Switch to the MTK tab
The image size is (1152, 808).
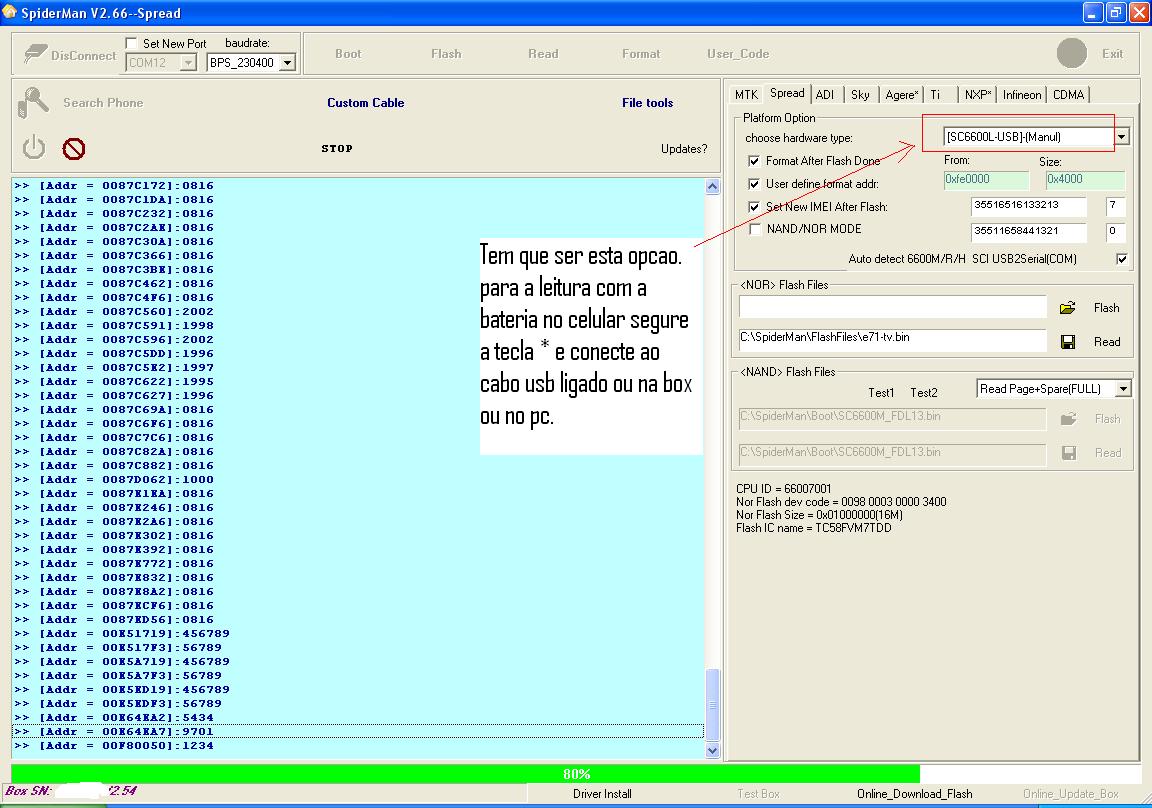[746, 95]
